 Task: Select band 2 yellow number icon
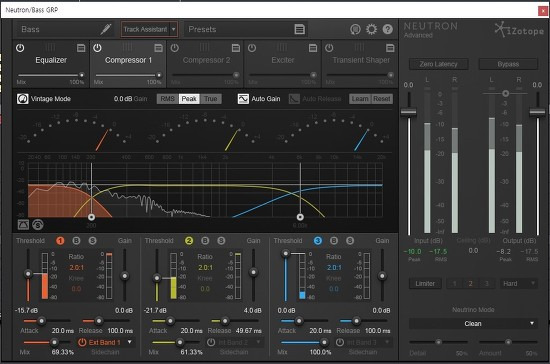click(189, 241)
